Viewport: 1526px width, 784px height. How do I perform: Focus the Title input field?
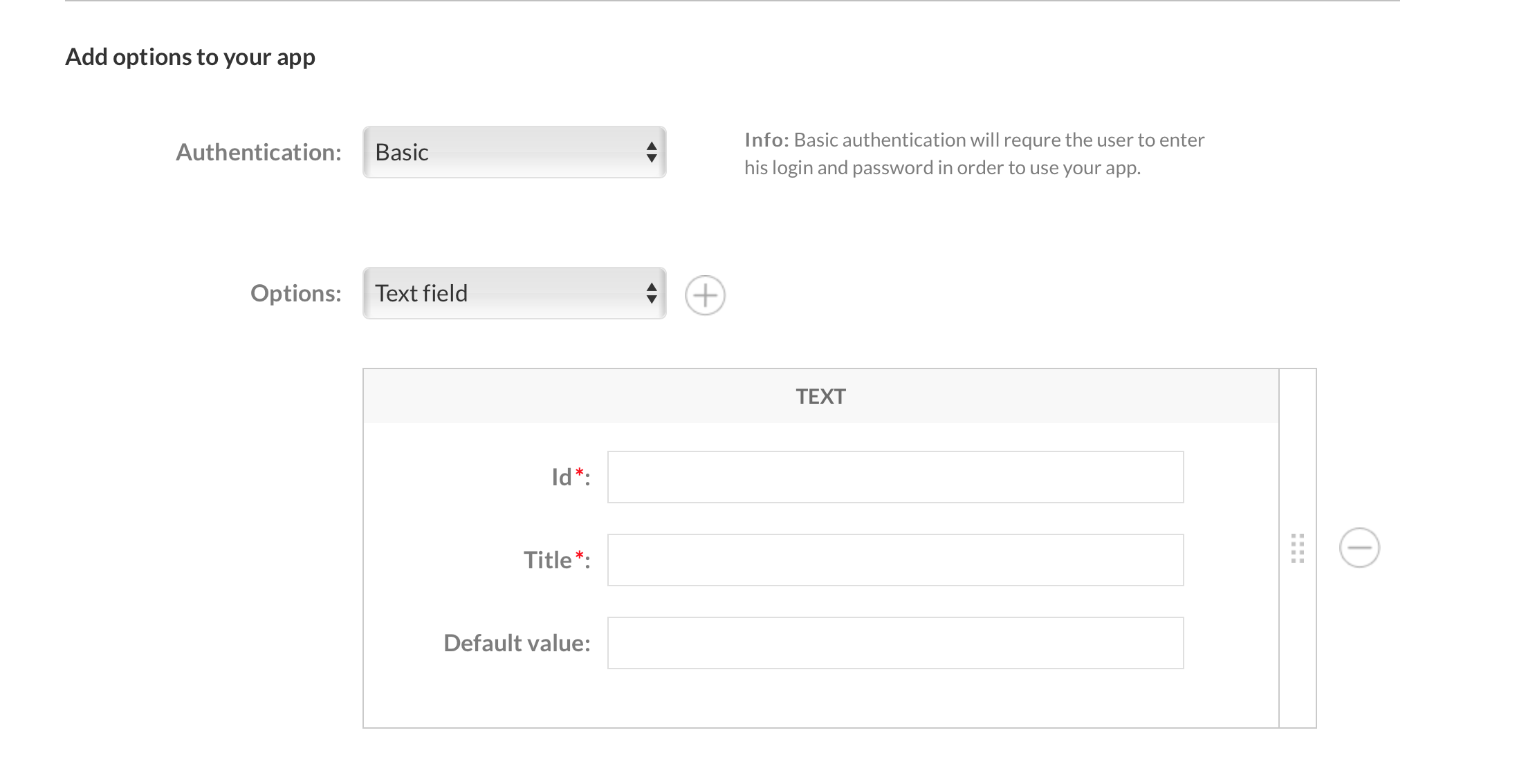[x=895, y=560]
